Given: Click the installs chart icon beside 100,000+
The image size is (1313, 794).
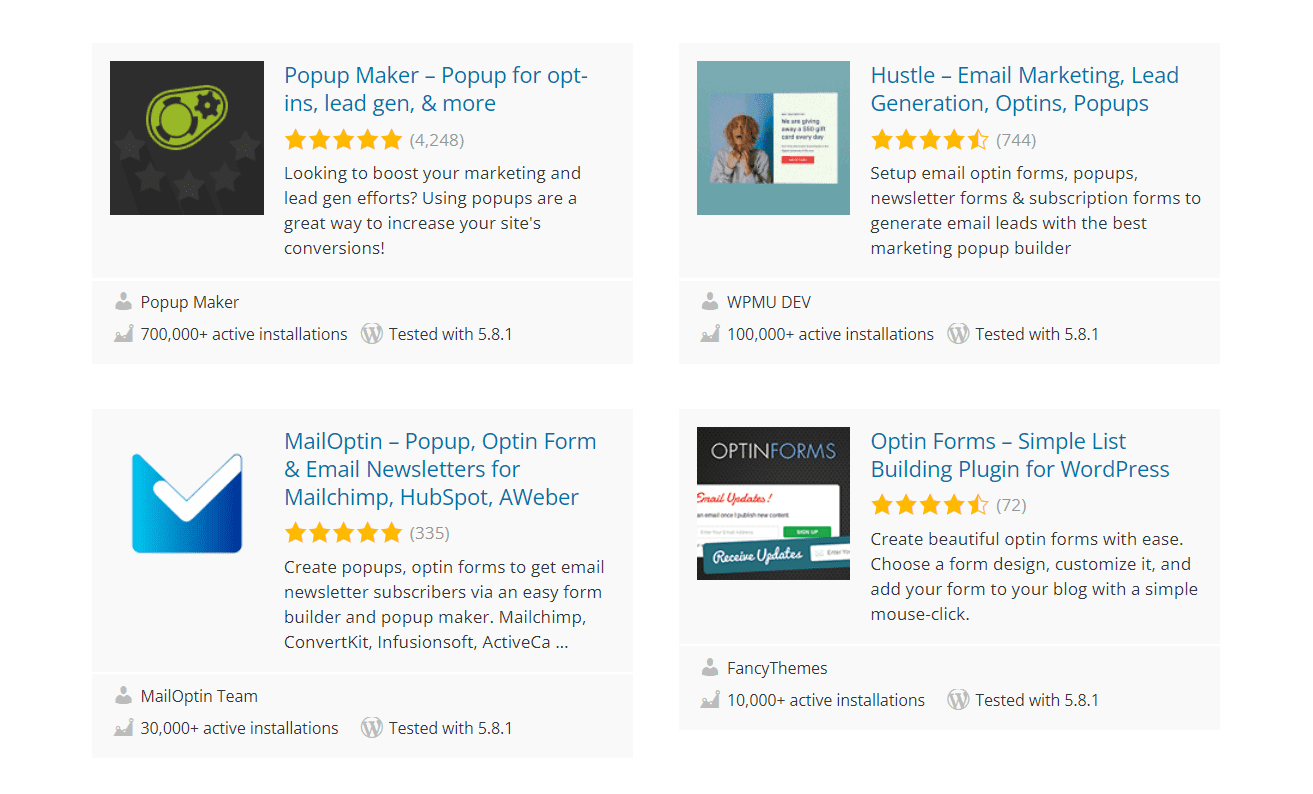Looking at the screenshot, I should pos(710,334).
